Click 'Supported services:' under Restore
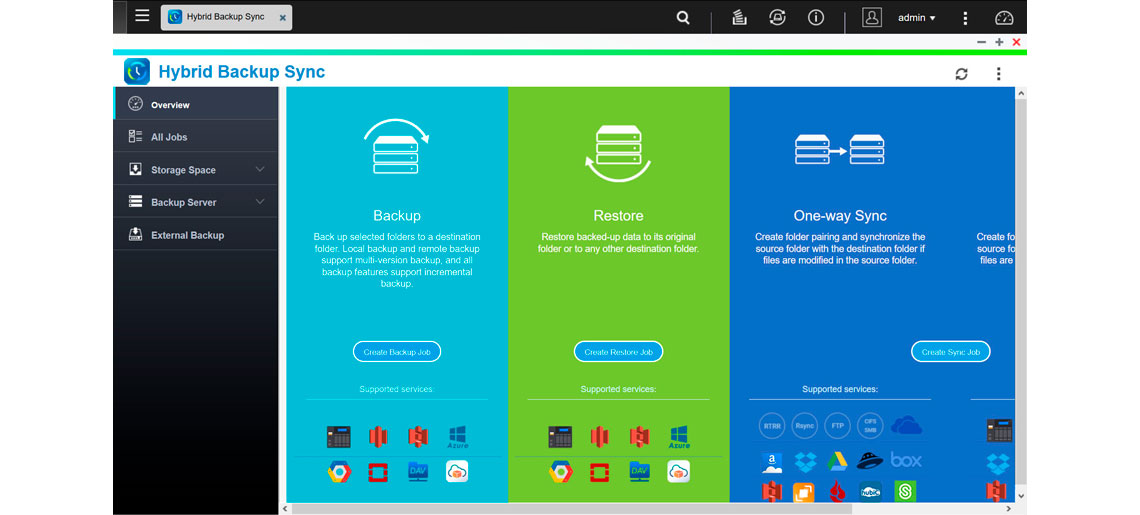The height and width of the screenshot is (515, 1140). [618, 389]
